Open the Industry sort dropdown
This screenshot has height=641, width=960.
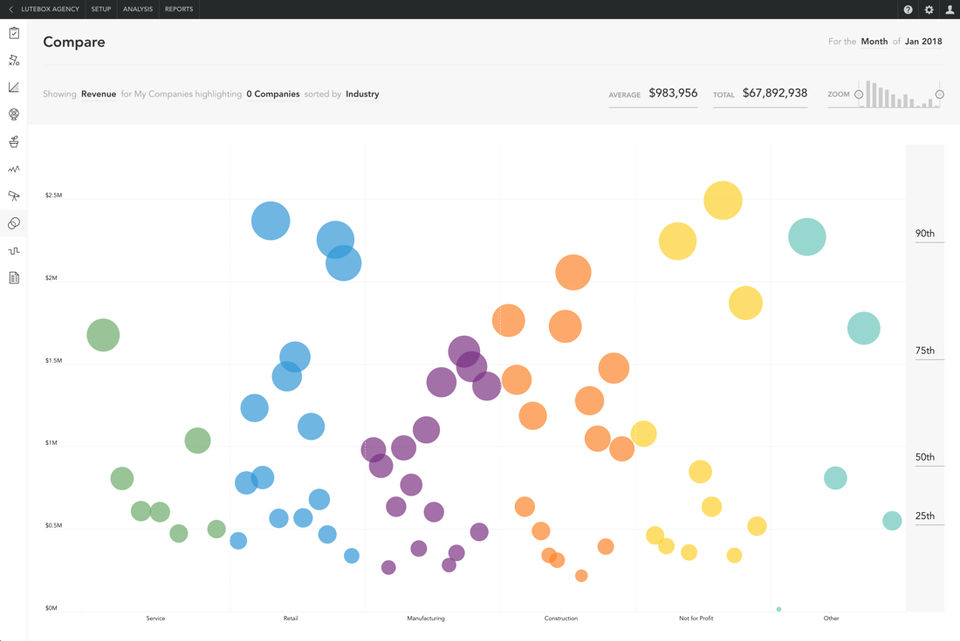coord(362,94)
